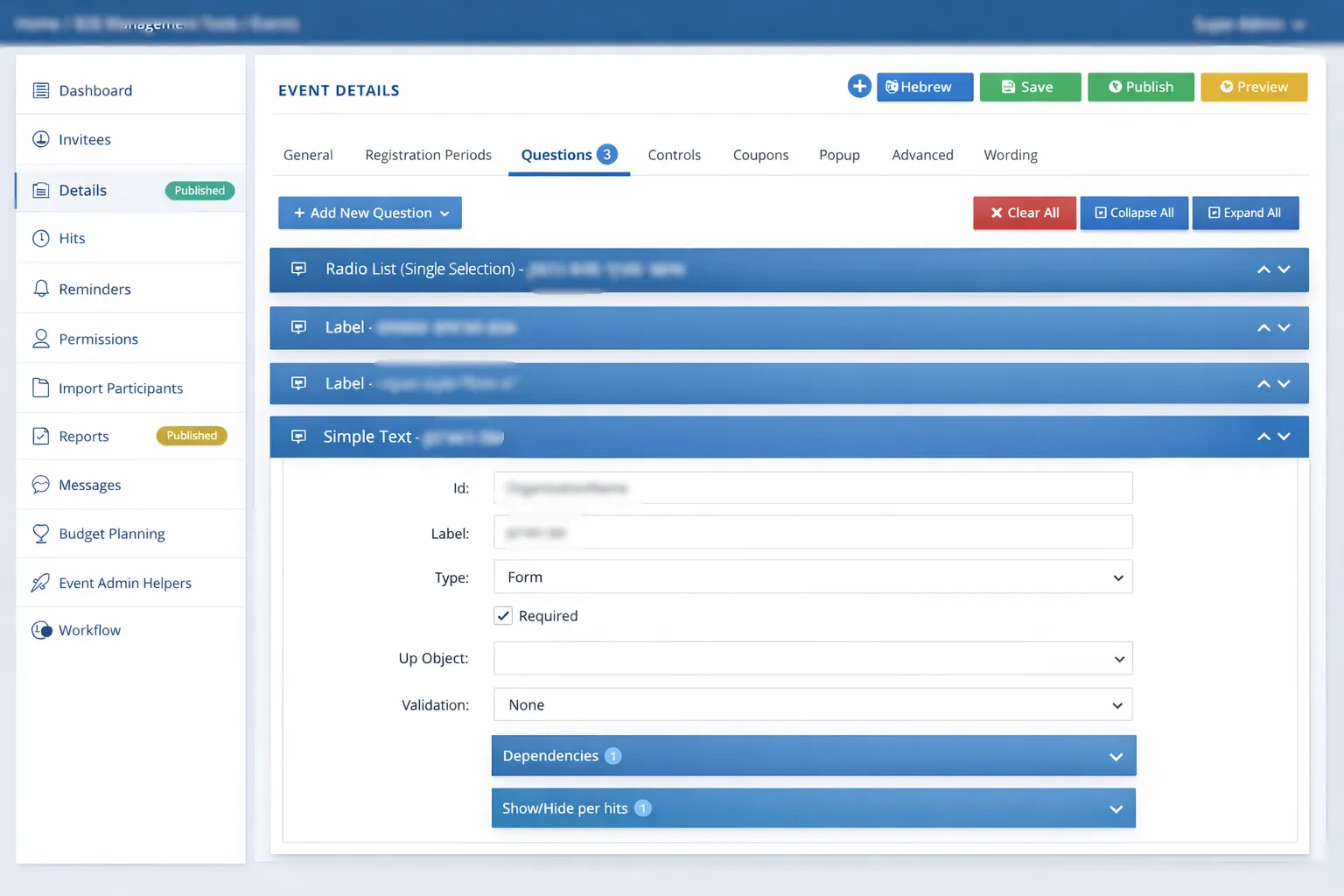The image size is (1344, 896).
Task: Open the Validation dropdown showing None
Action: [813, 704]
